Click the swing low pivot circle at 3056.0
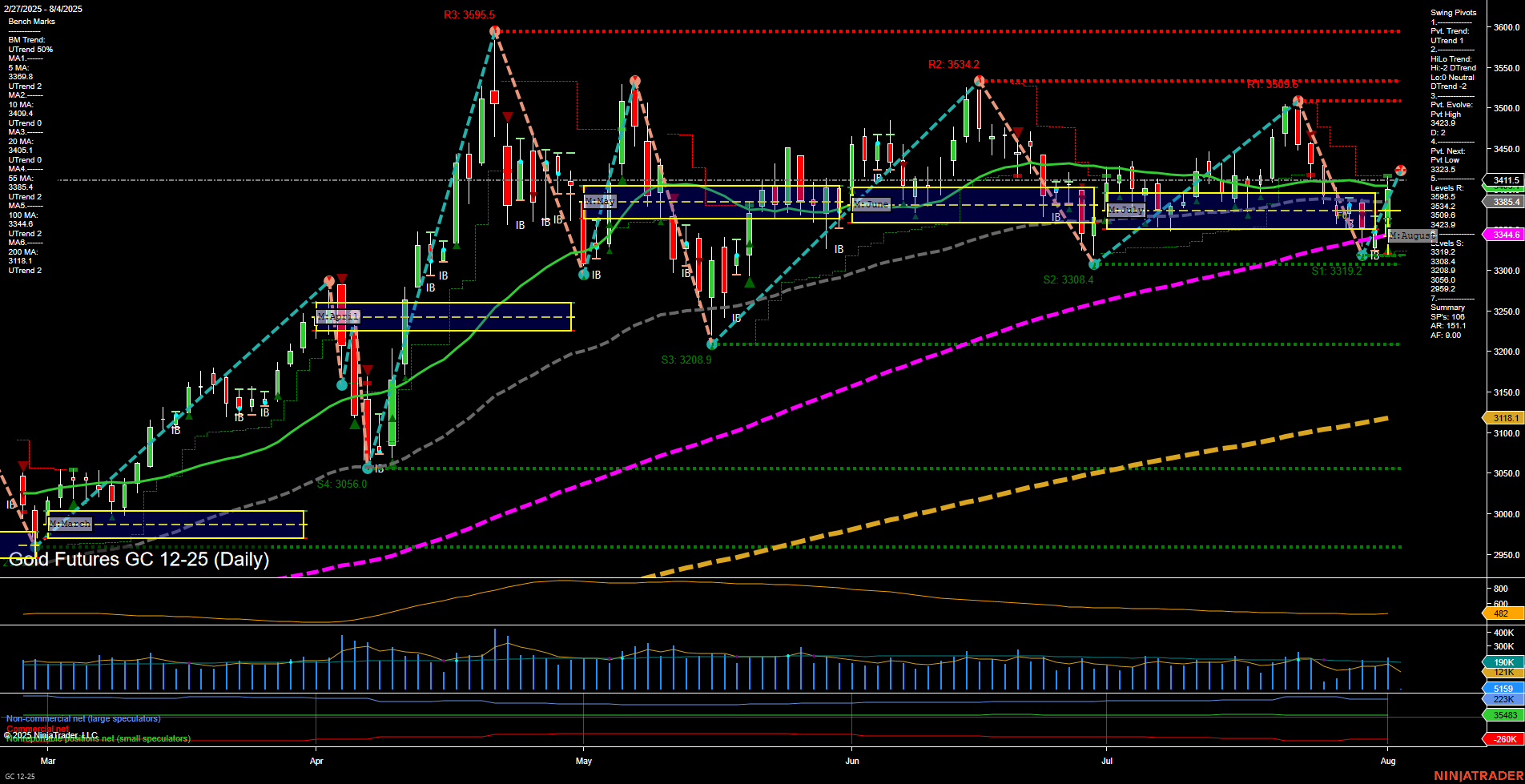Viewport: 1525px width, 784px height. coord(368,468)
